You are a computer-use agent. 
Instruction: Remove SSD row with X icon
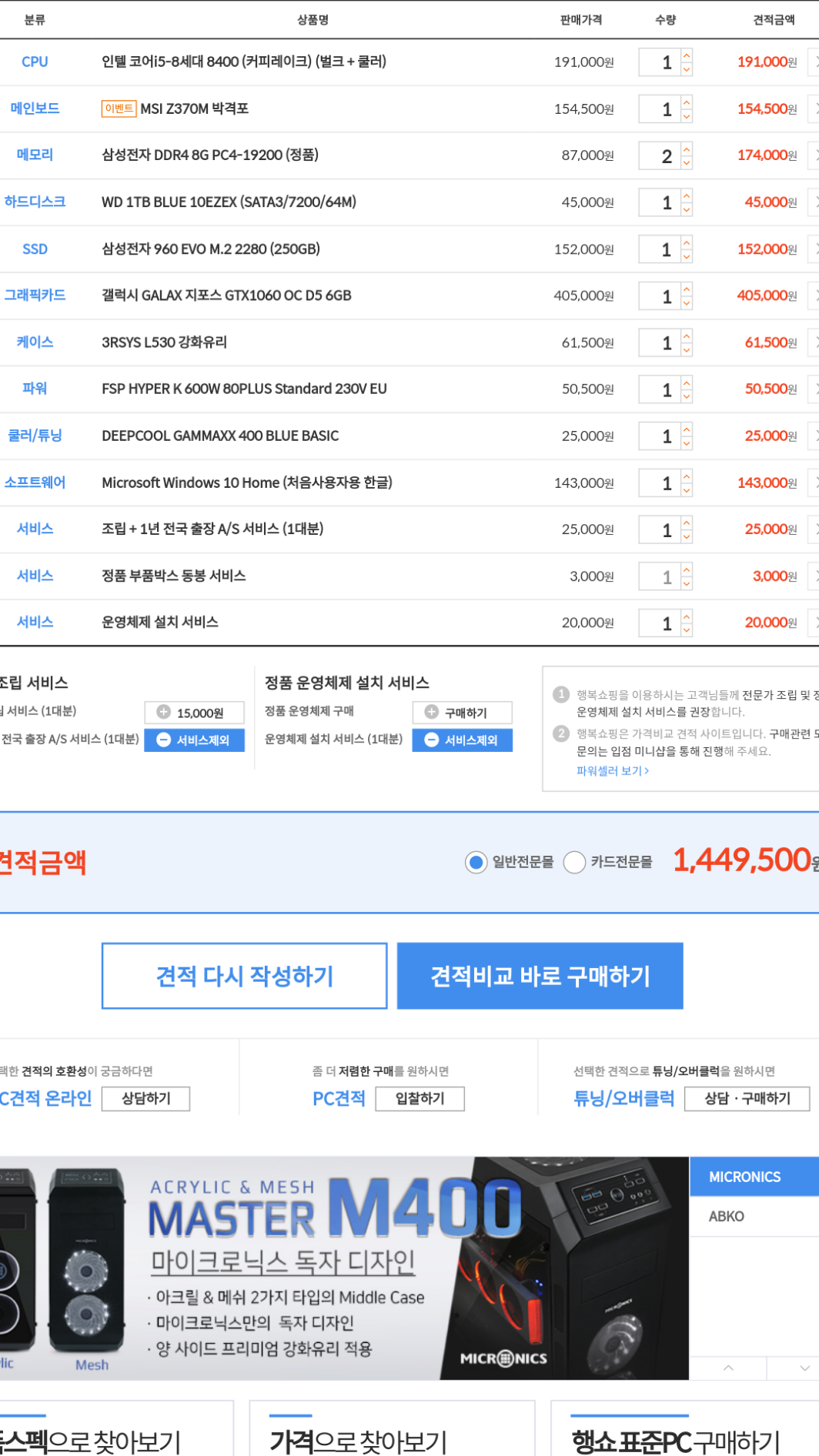814,249
